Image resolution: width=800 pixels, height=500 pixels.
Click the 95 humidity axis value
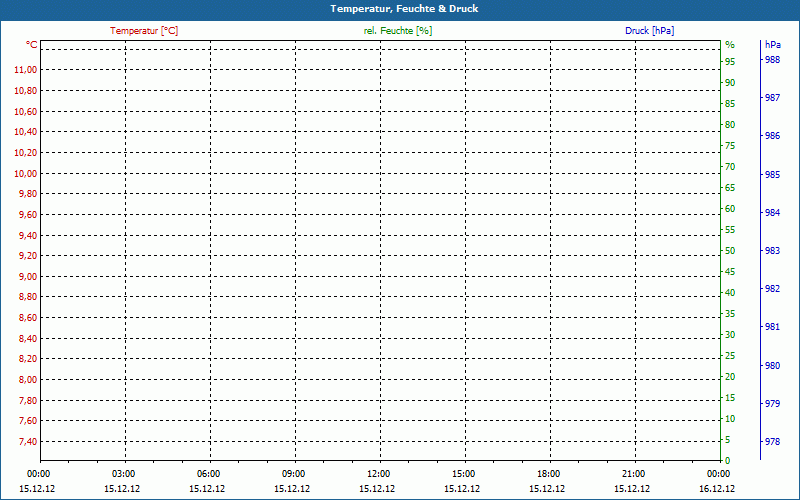pos(730,62)
